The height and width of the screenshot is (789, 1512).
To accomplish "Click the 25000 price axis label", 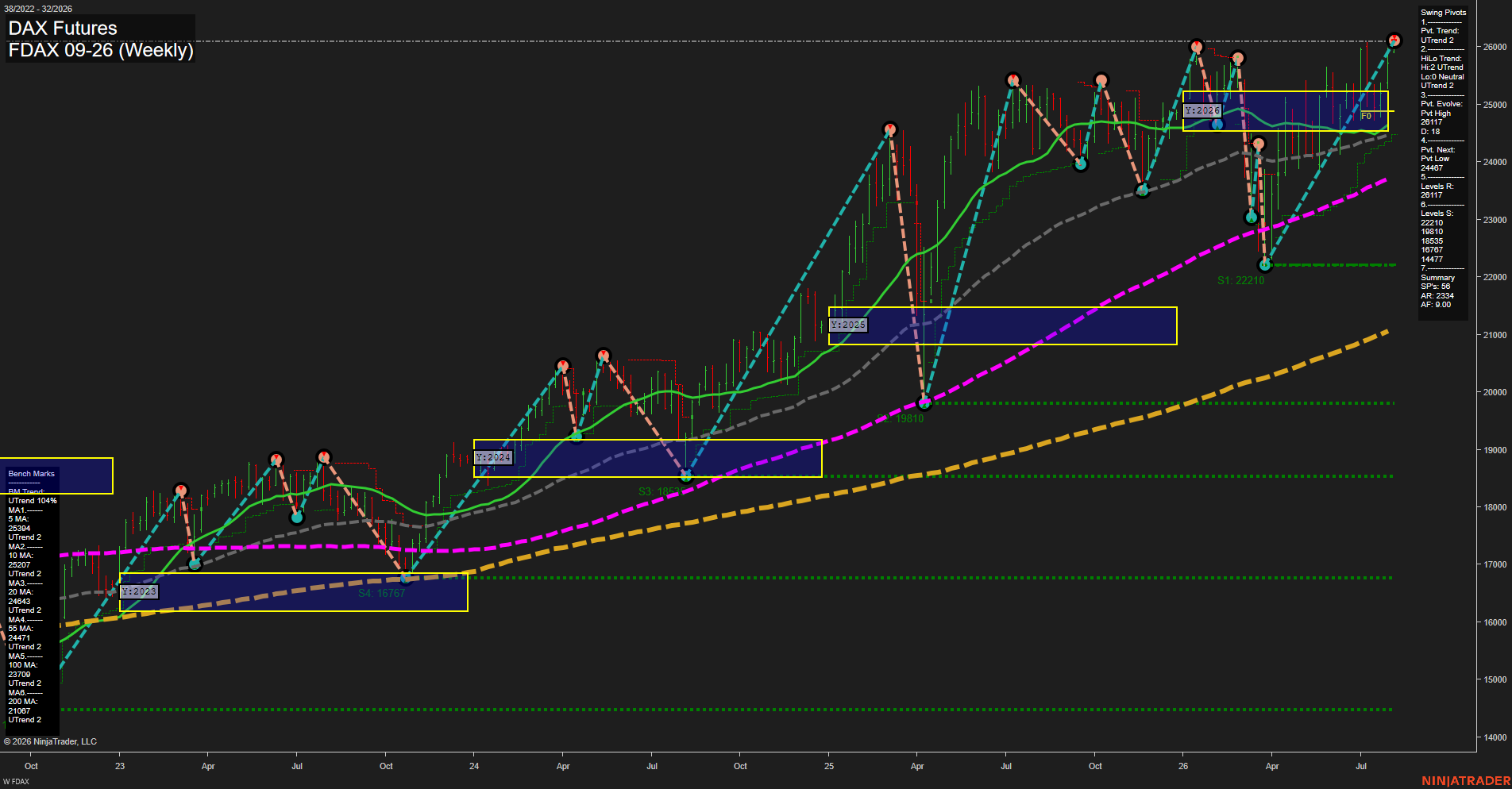I will click(1495, 105).
